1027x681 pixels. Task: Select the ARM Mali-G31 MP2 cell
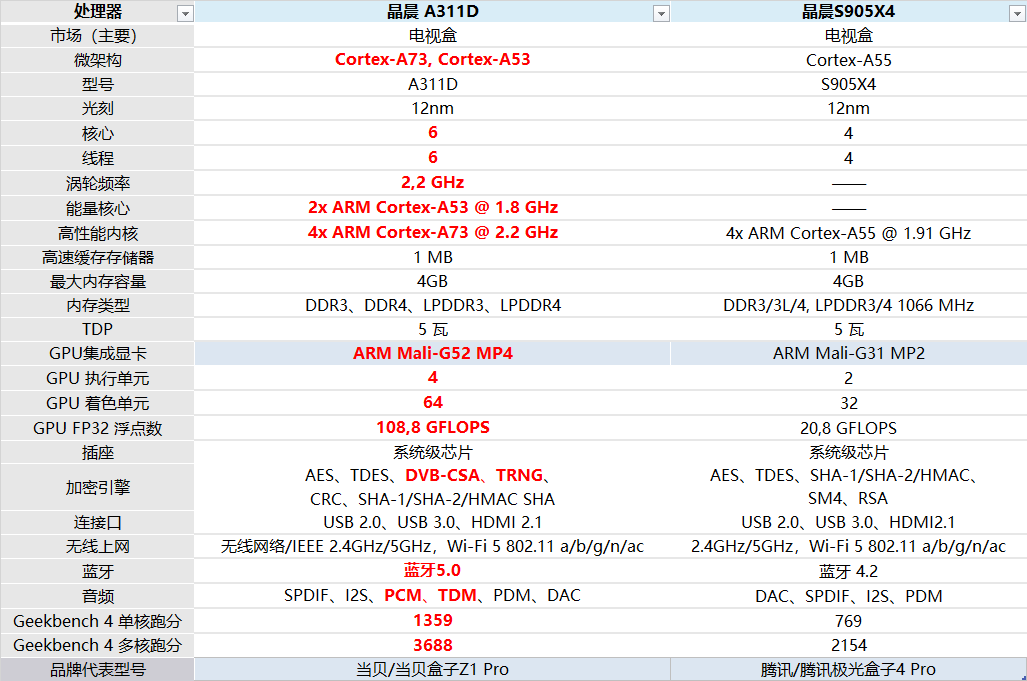(848, 354)
